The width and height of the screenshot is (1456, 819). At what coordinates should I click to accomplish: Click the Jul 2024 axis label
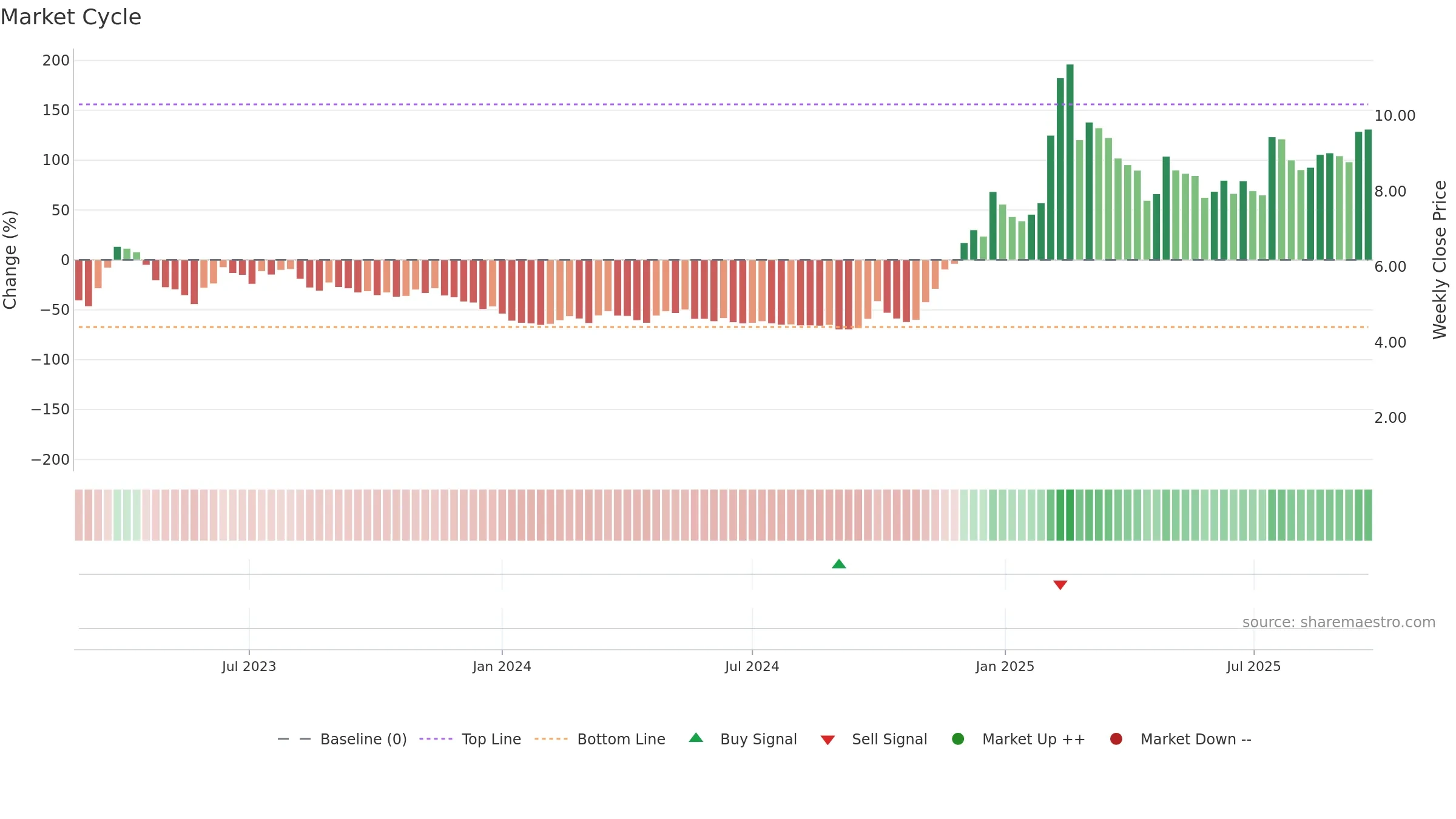(752, 667)
